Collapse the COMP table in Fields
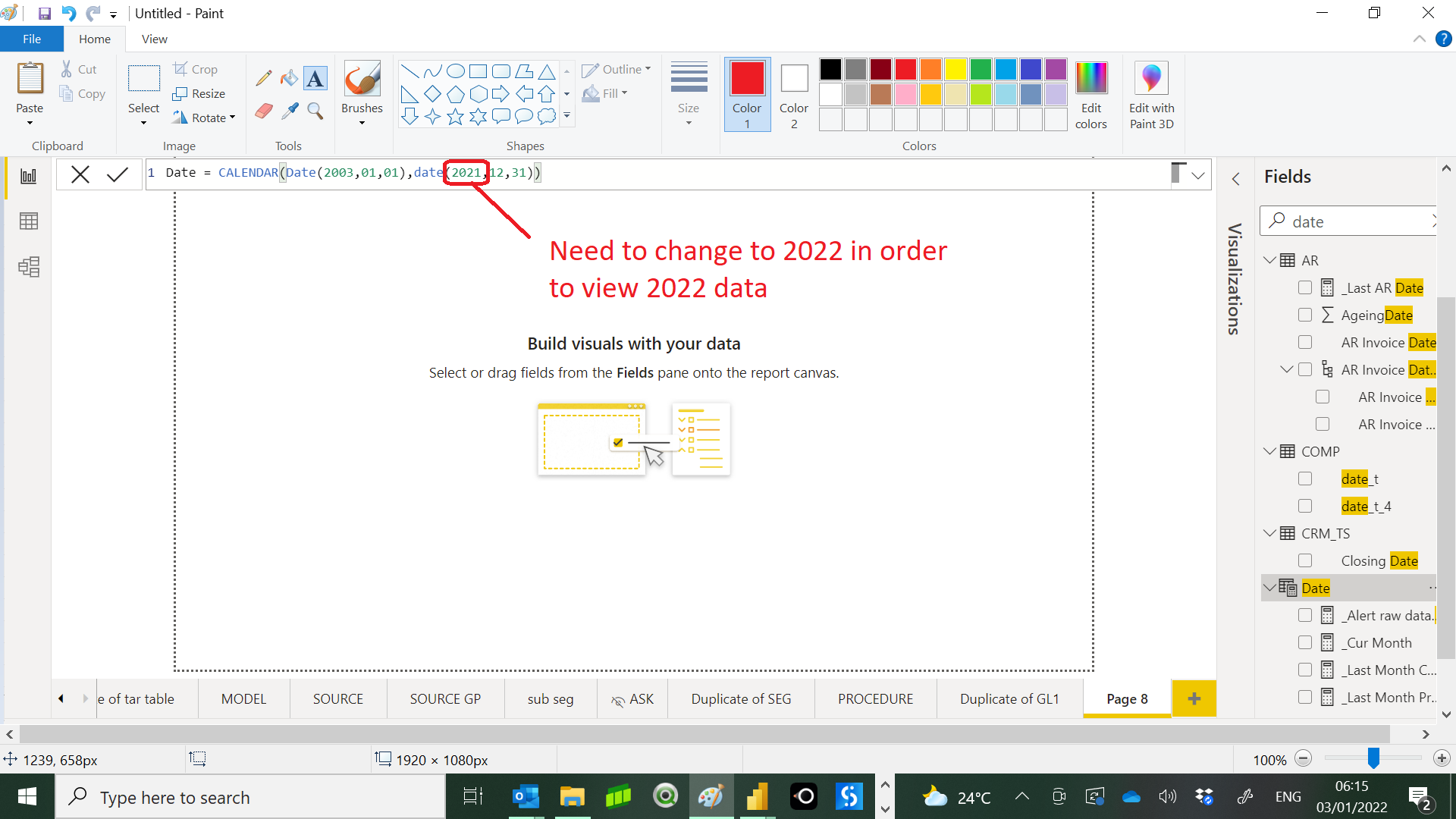This screenshot has height=819, width=1456. tap(1269, 451)
